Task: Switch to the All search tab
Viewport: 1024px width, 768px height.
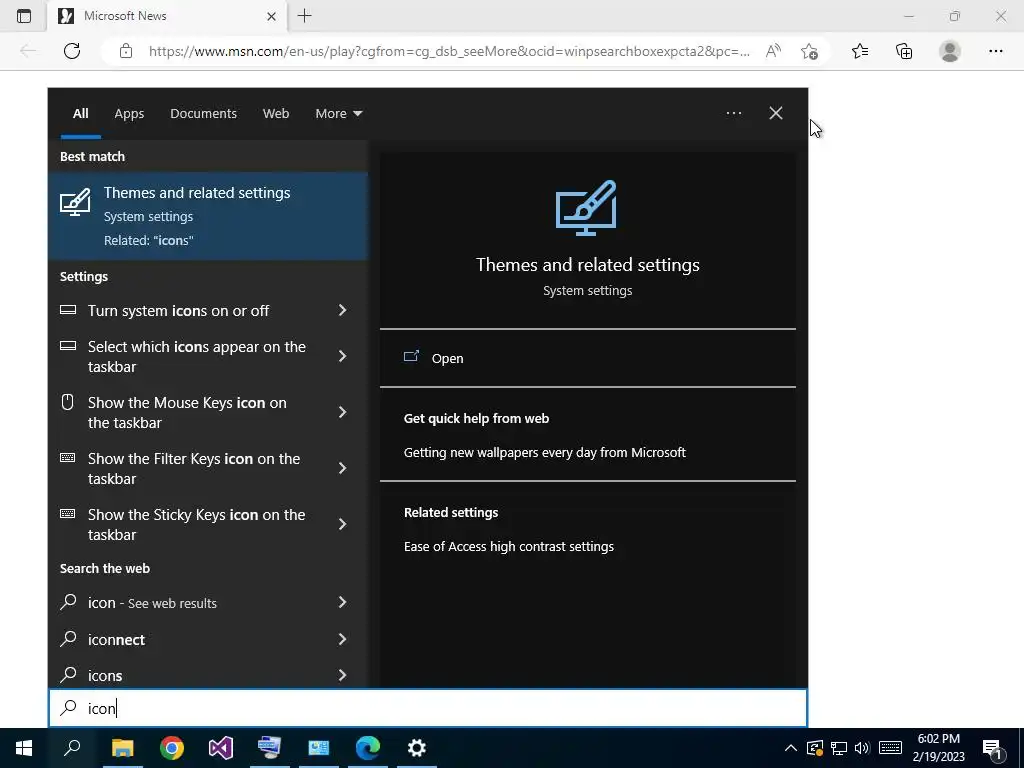Action: (80, 114)
